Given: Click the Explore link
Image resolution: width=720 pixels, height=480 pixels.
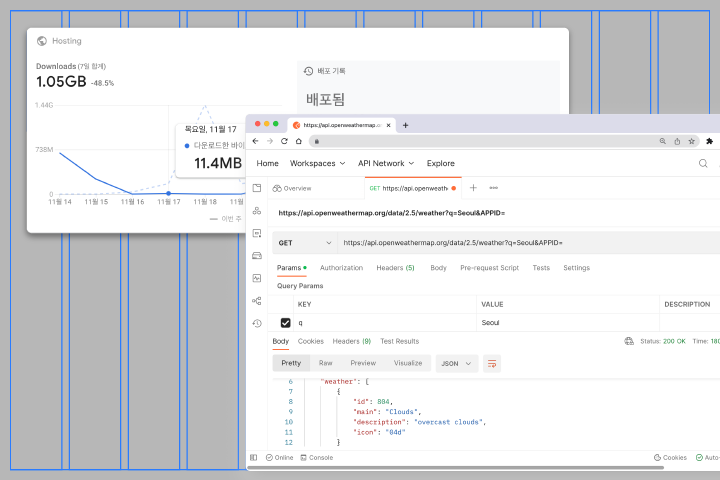Looking at the screenshot, I should click(x=441, y=164).
